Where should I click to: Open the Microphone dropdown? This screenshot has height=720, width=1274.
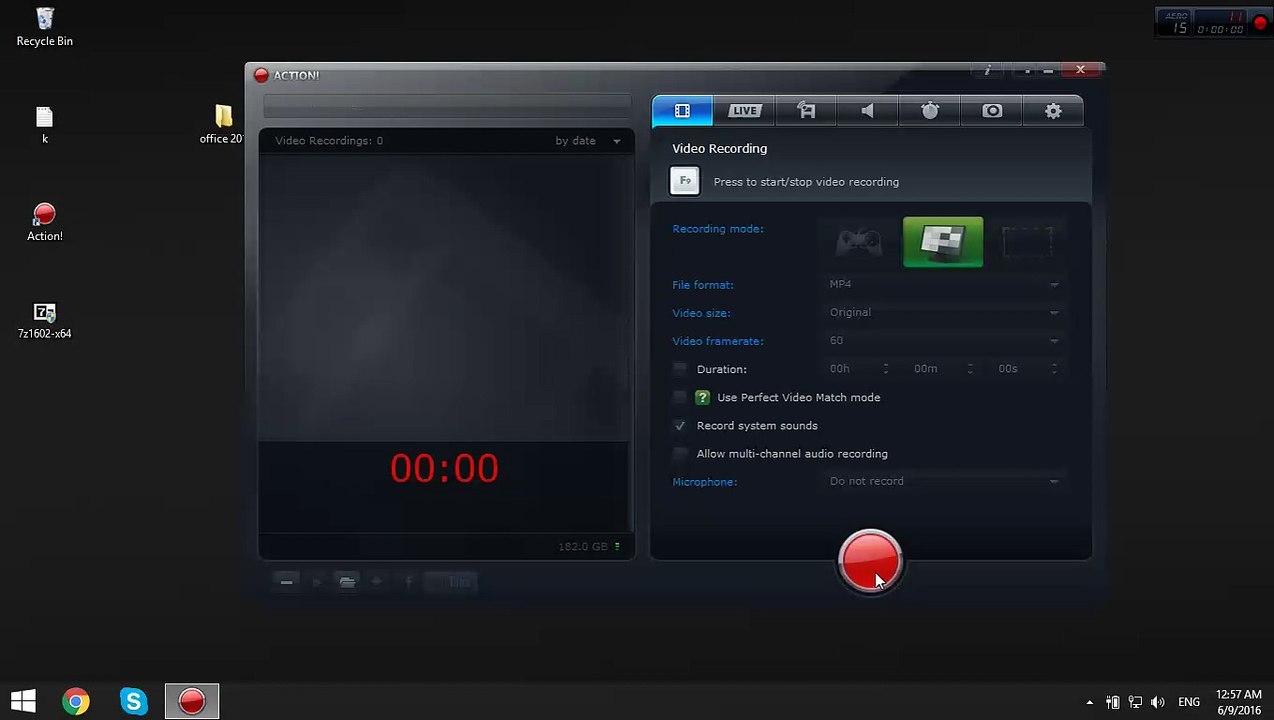tap(943, 481)
